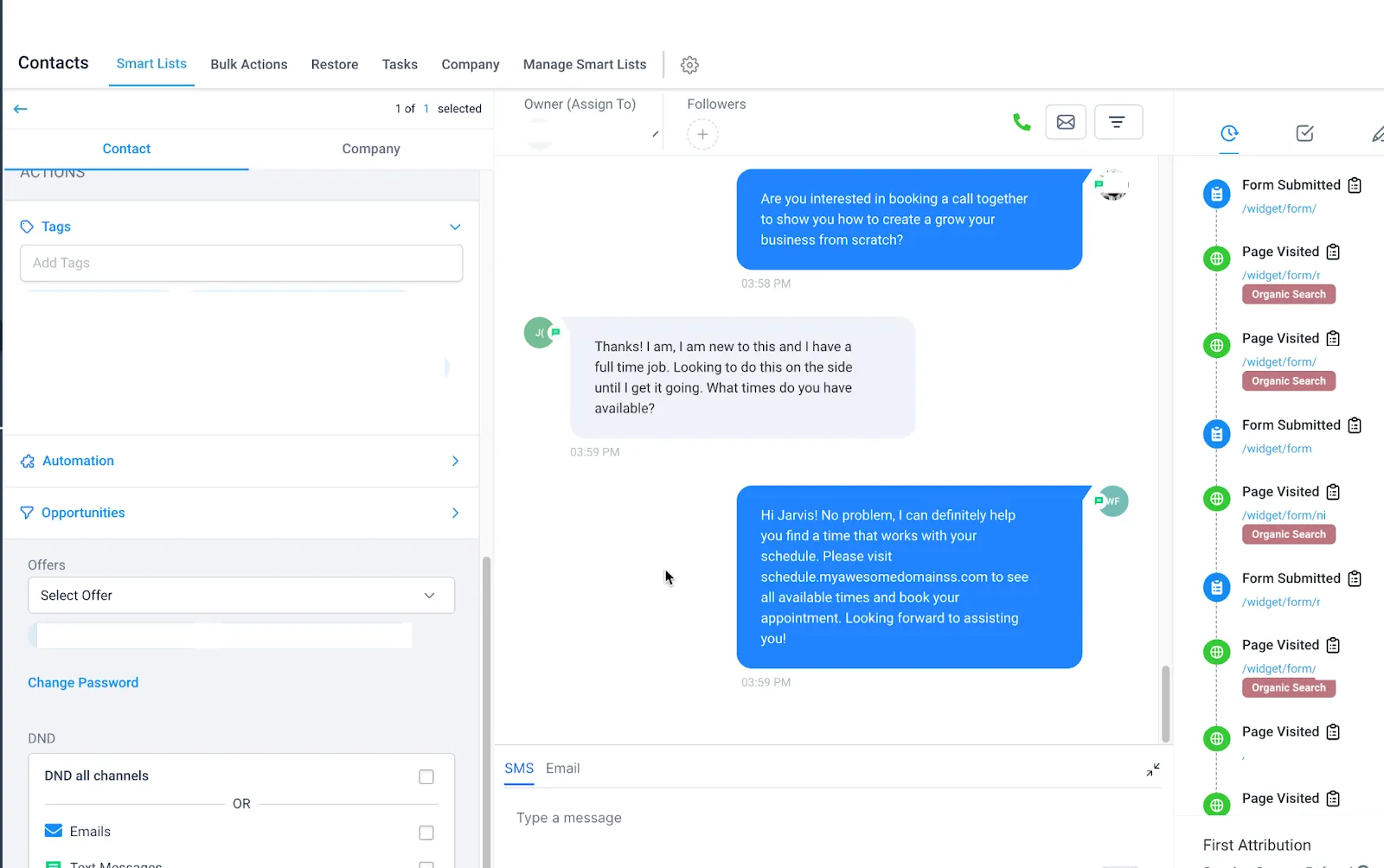1384x868 pixels.
Task: Open the Contacts settings gear icon
Action: 689,65
